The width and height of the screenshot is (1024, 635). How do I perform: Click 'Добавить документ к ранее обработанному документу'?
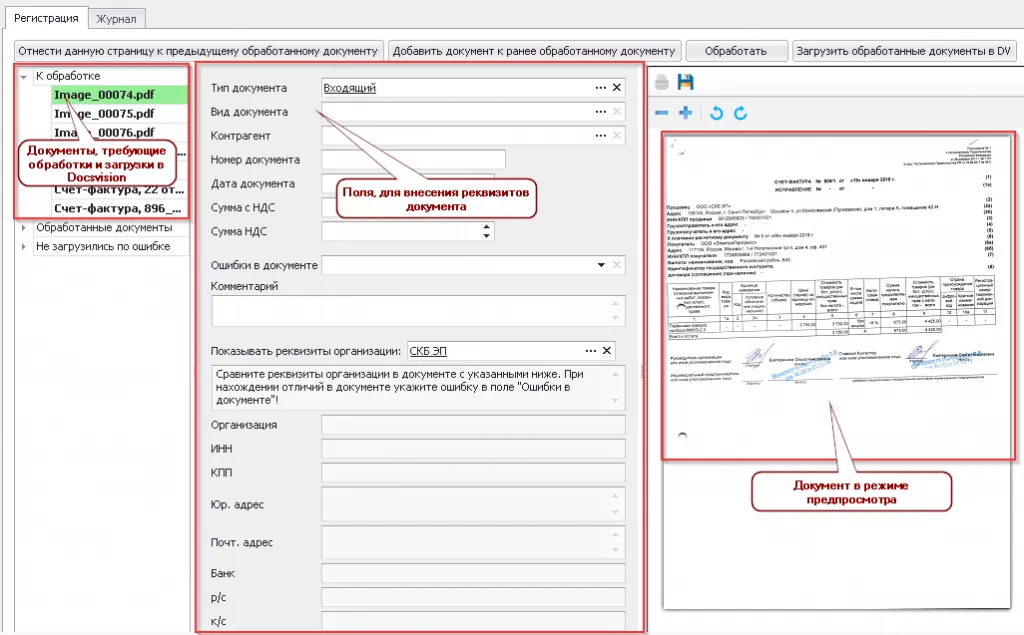tap(535, 51)
